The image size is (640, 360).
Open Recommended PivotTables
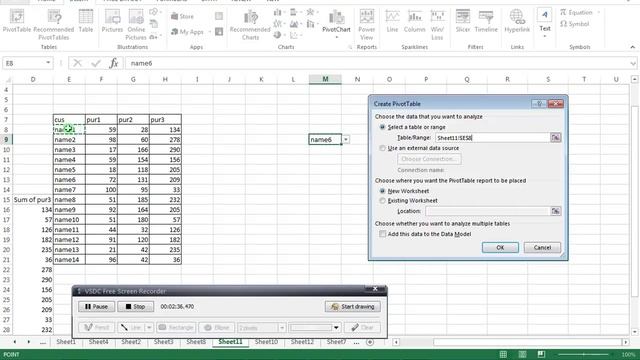[54, 24]
